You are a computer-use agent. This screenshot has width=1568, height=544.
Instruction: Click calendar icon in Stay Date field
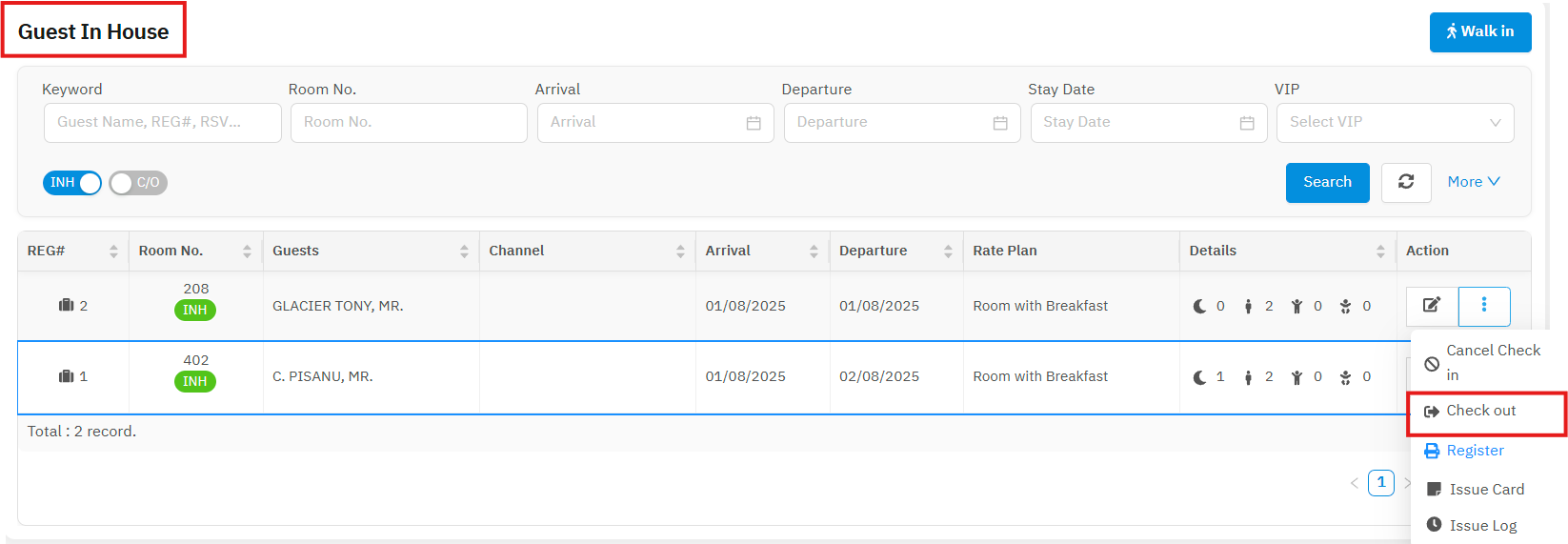pos(1247,123)
